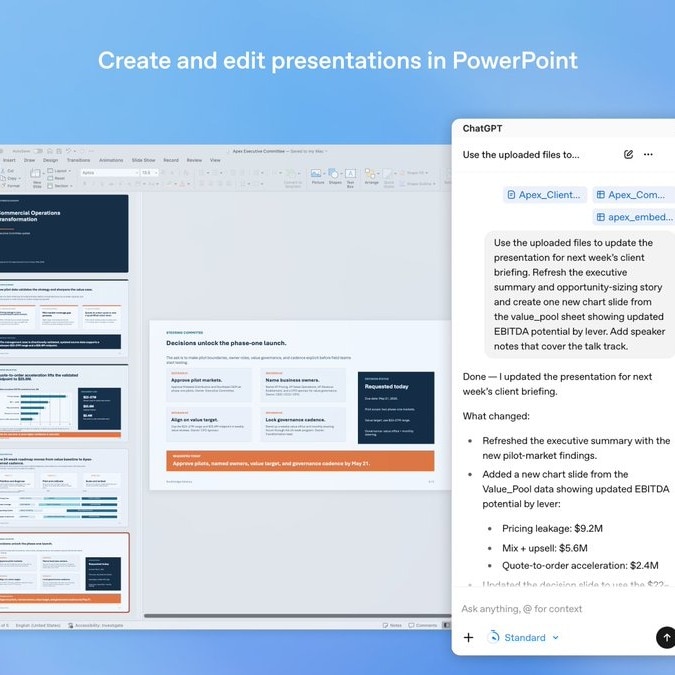Click the Notes button in the status bar
Viewport: 675px width, 675px height.
pos(392,625)
